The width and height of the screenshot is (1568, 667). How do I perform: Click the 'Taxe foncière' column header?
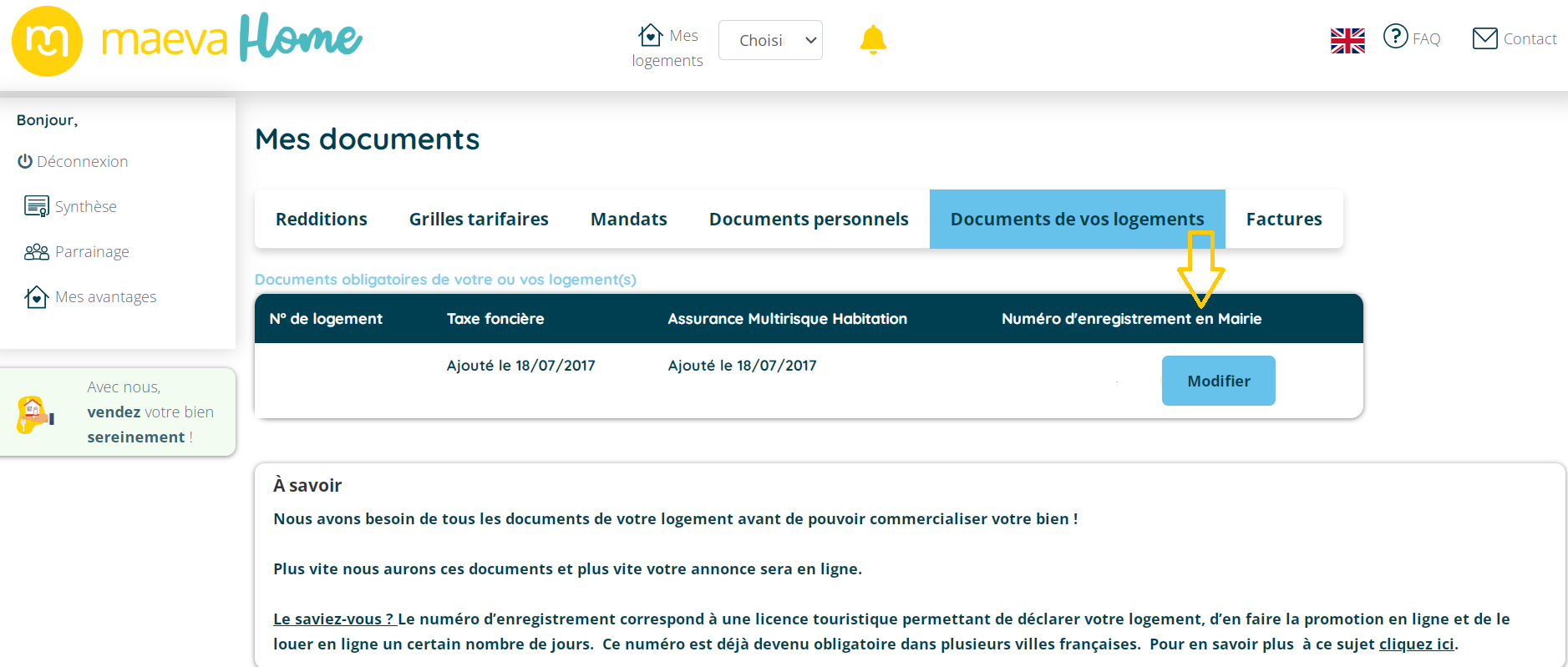tap(495, 318)
